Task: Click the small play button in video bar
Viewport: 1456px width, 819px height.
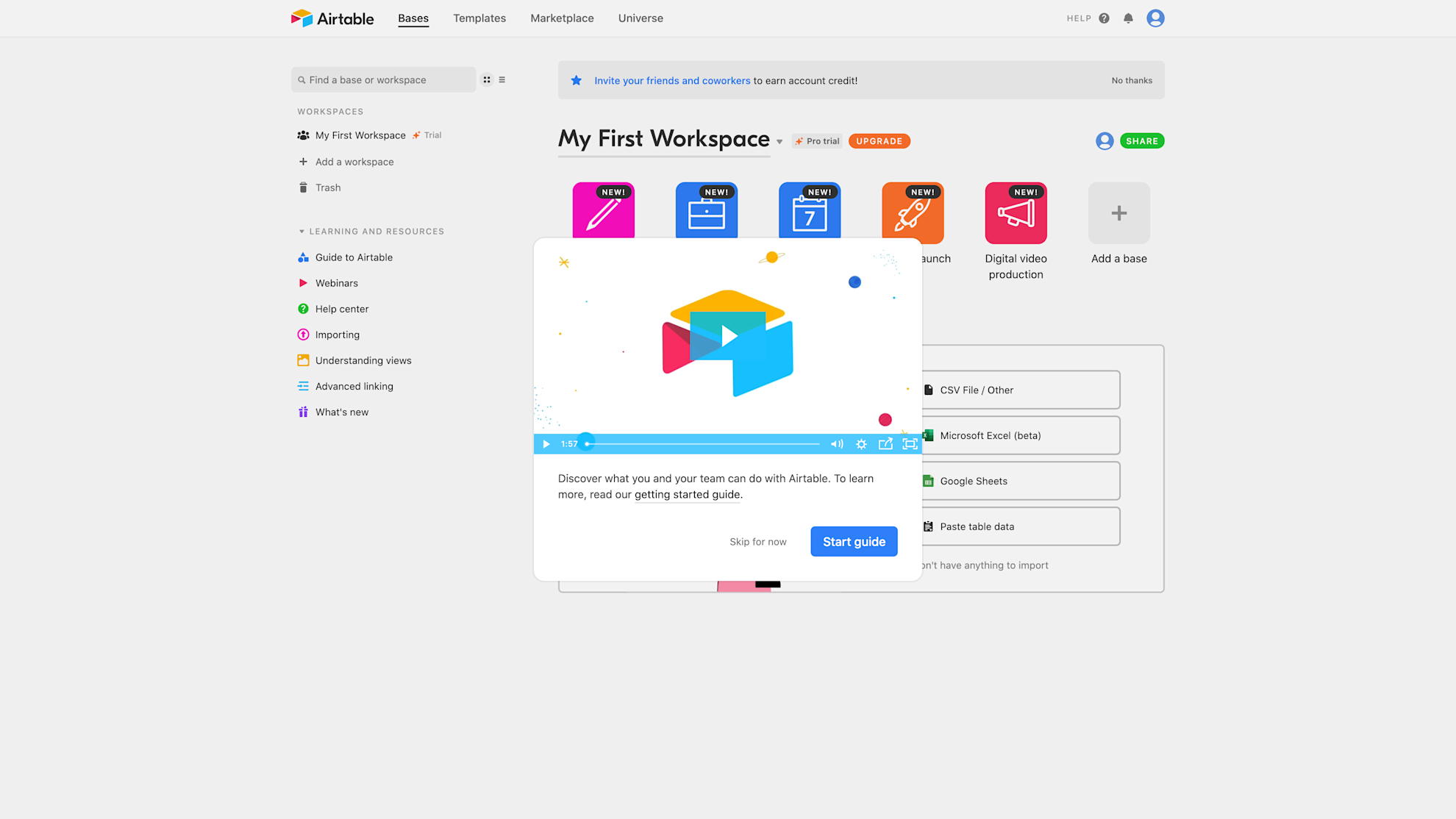Action: (546, 444)
